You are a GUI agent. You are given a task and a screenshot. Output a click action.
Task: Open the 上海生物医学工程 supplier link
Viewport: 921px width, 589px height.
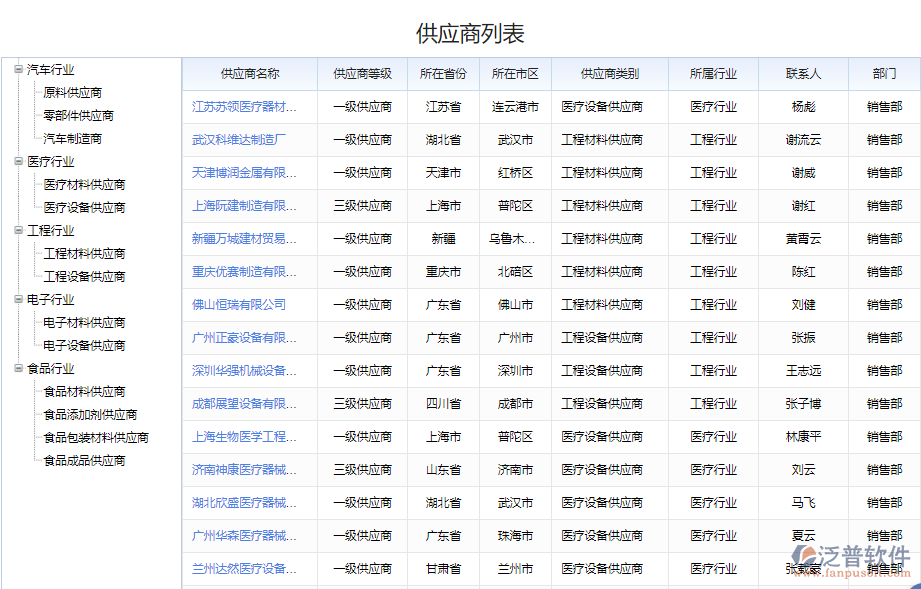click(245, 437)
